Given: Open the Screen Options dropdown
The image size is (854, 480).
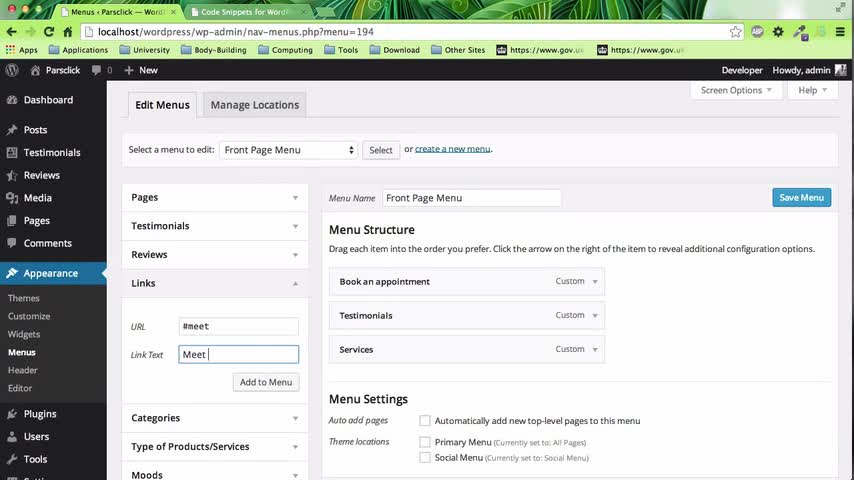Looking at the screenshot, I should pos(737,90).
